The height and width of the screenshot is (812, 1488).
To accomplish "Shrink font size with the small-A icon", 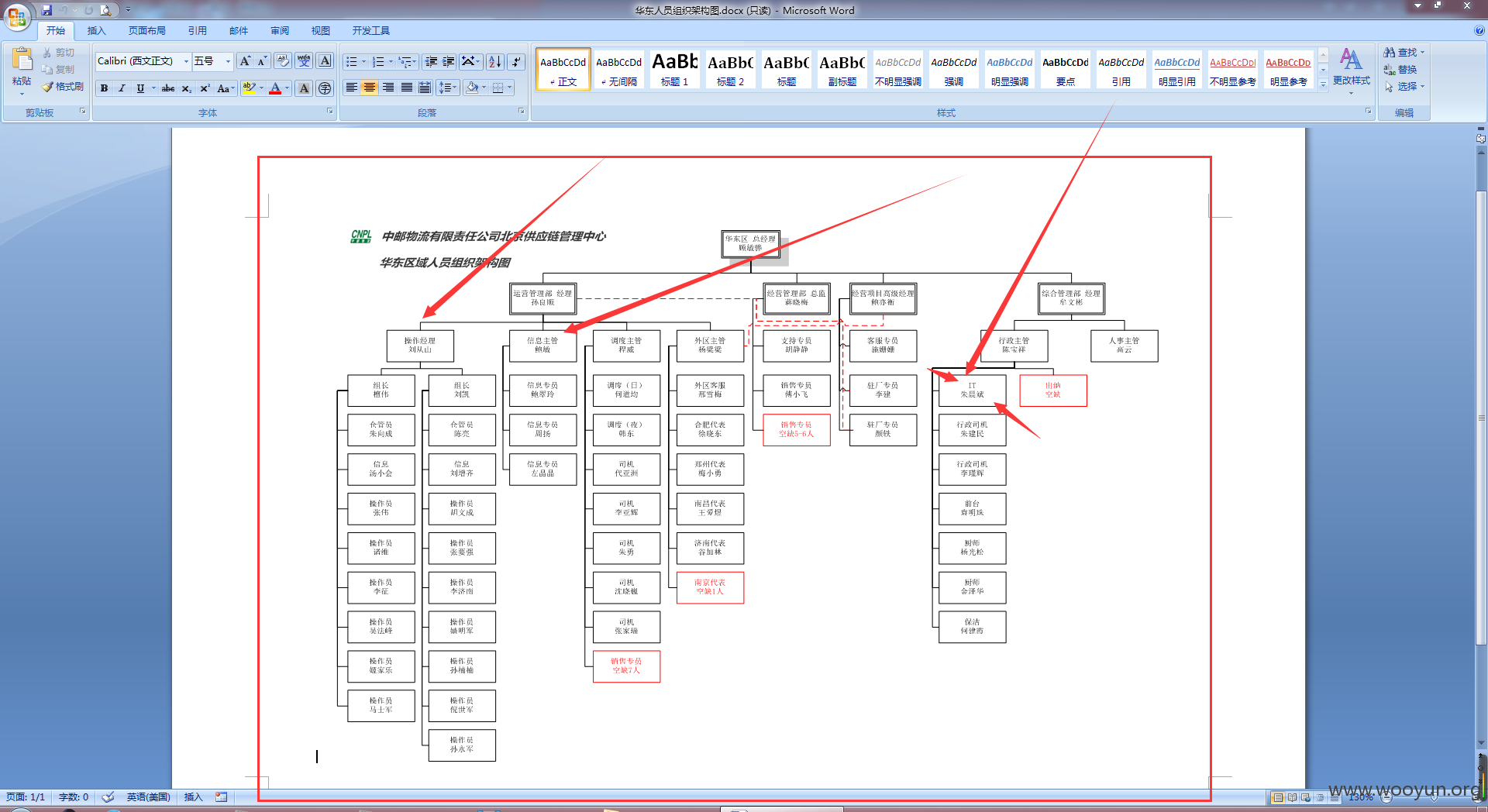I will click(262, 61).
